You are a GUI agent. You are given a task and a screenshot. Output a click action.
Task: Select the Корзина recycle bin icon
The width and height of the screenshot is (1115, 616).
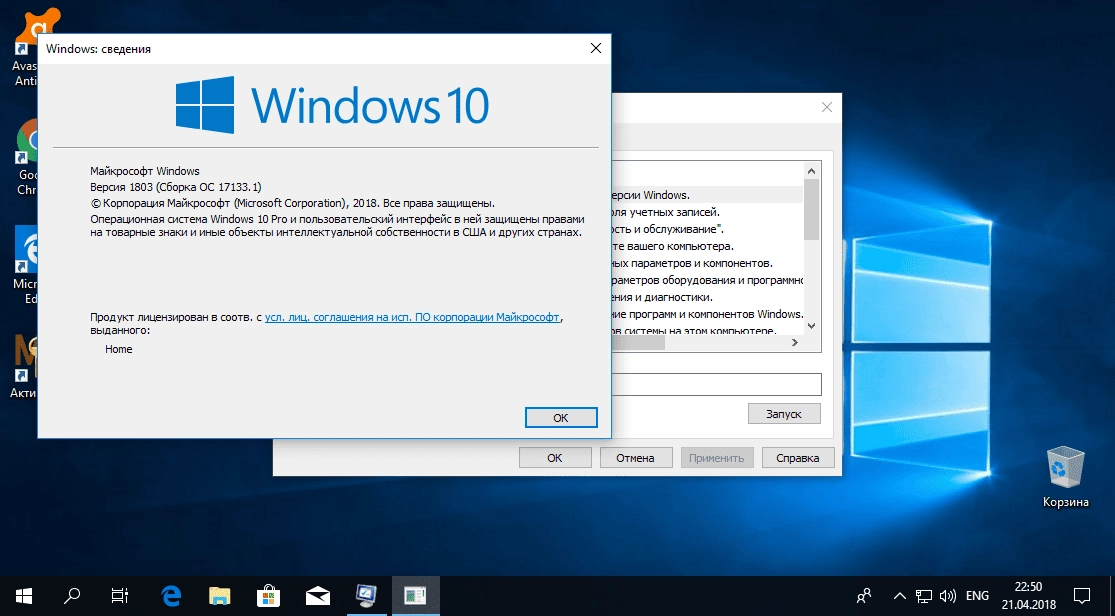pyautogui.click(x=1065, y=477)
